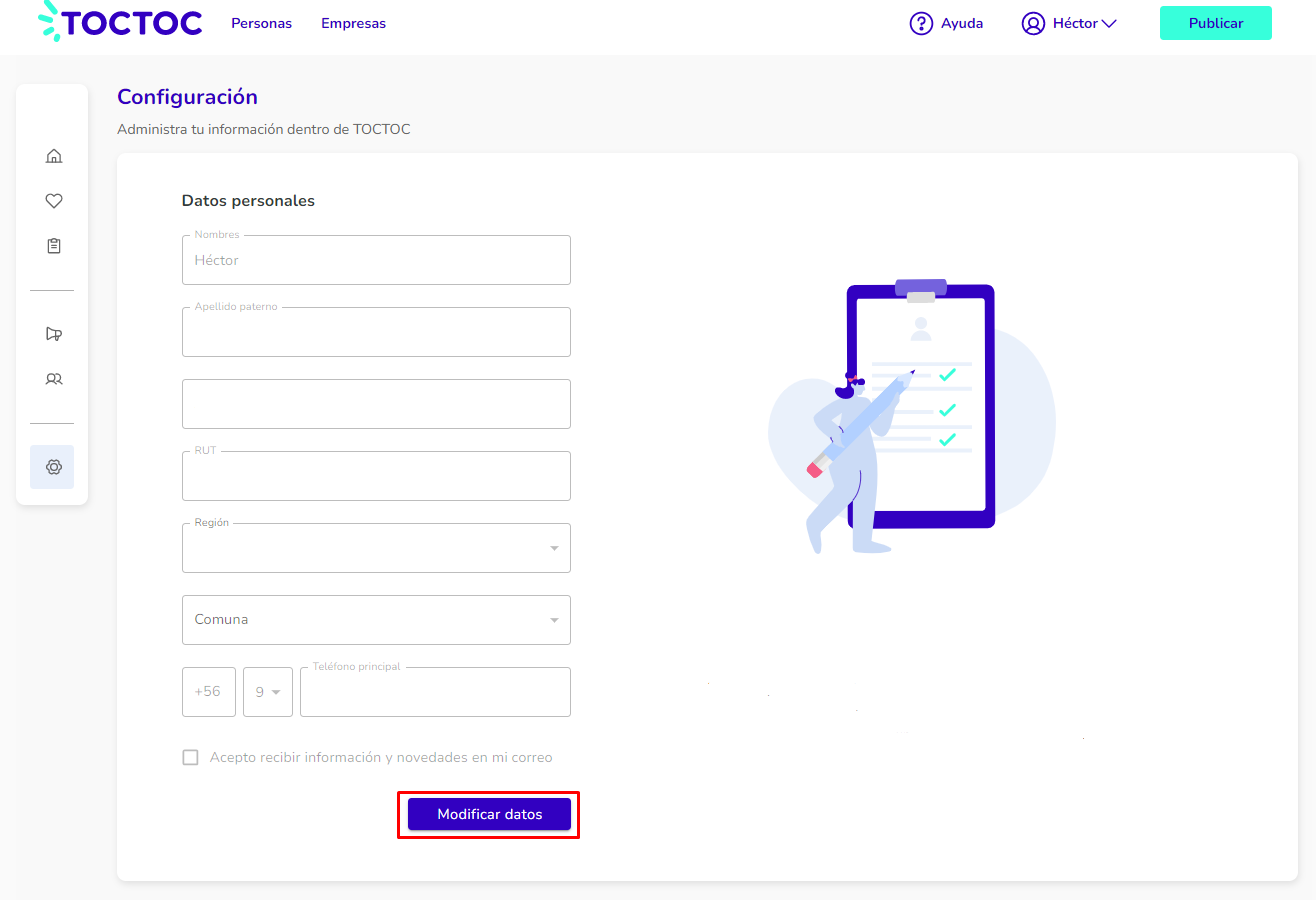Click into the RUT input field
The height and width of the screenshot is (900, 1316).
(376, 476)
